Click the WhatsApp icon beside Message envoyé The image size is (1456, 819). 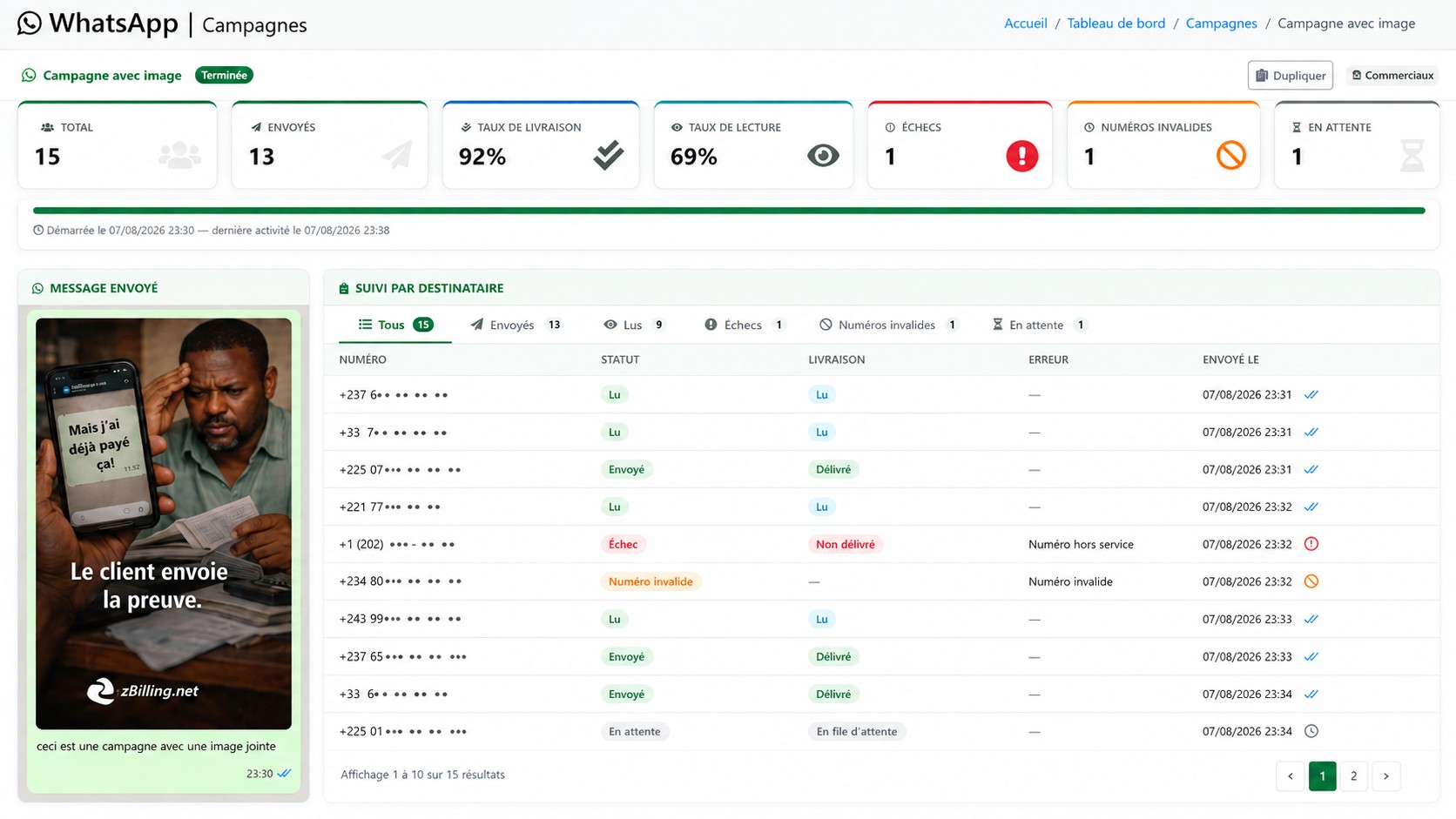(x=37, y=288)
